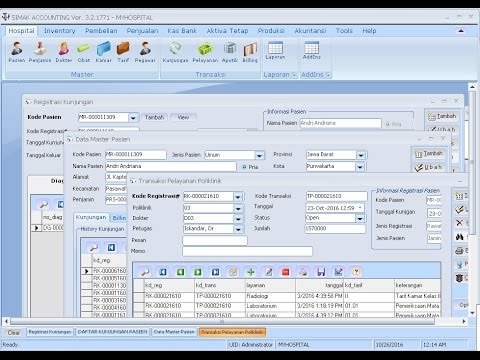Click the green plus add-row icon
The image size is (480, 360).
(x=251, y=272)
